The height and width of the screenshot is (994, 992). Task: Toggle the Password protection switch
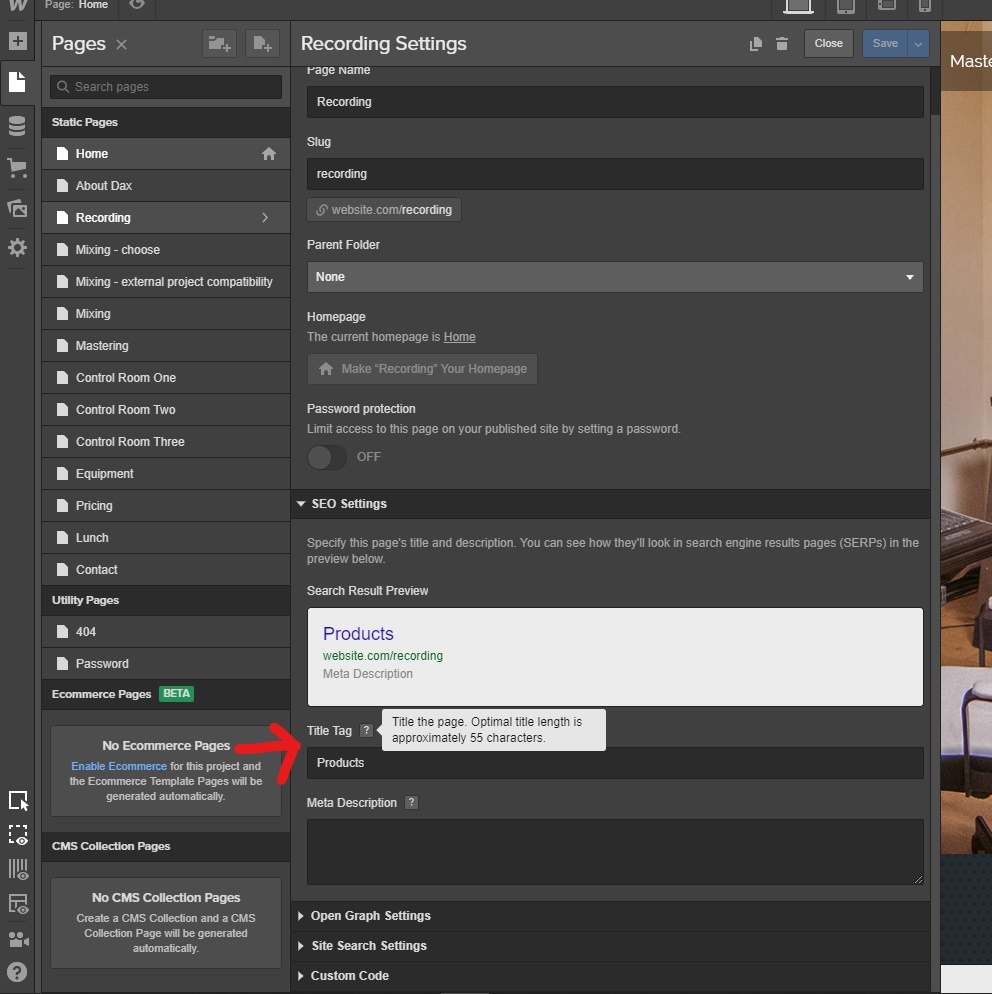pos(326,457)
